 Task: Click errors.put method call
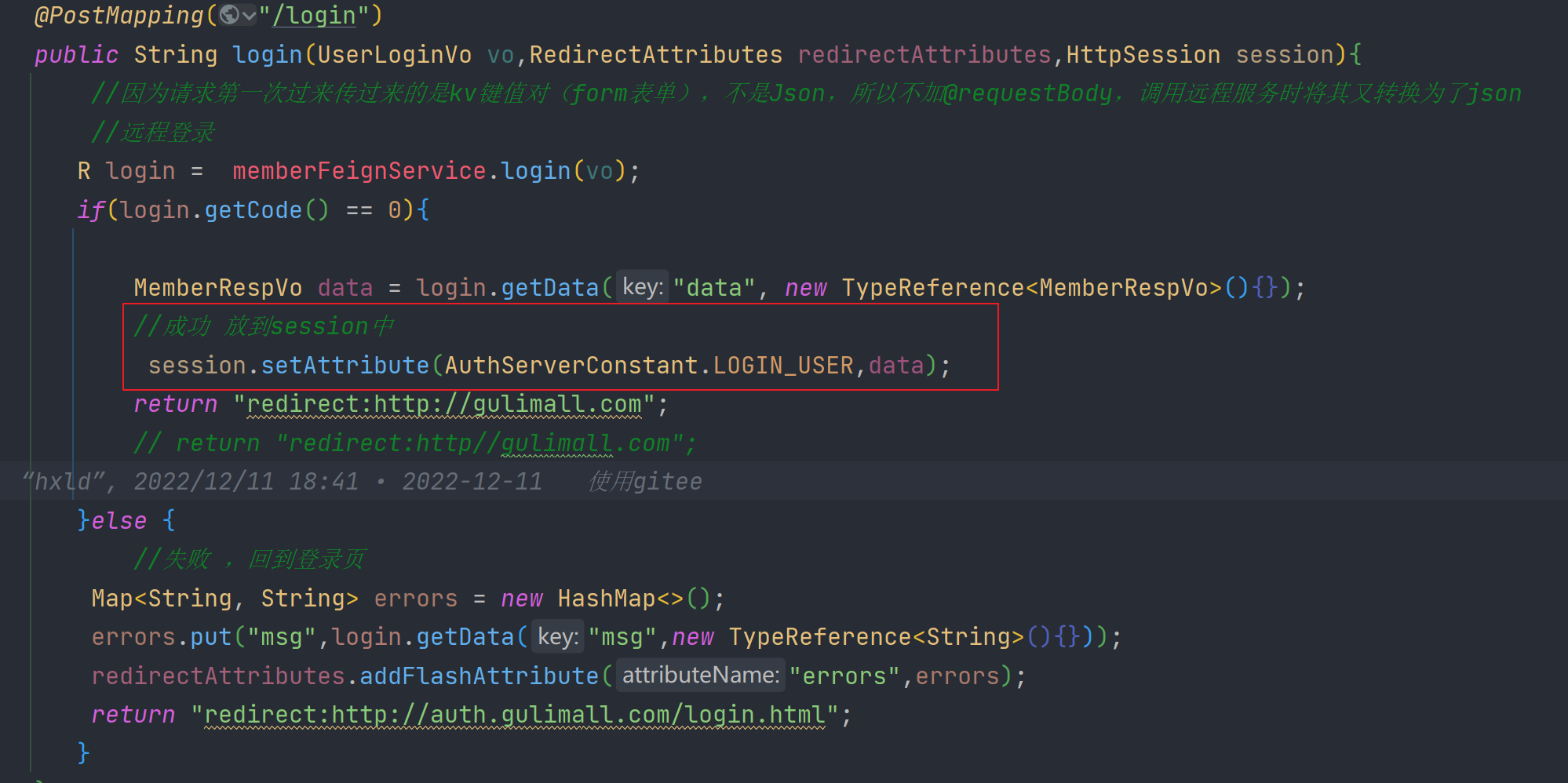pyautogui.click(x=162, y=636)
